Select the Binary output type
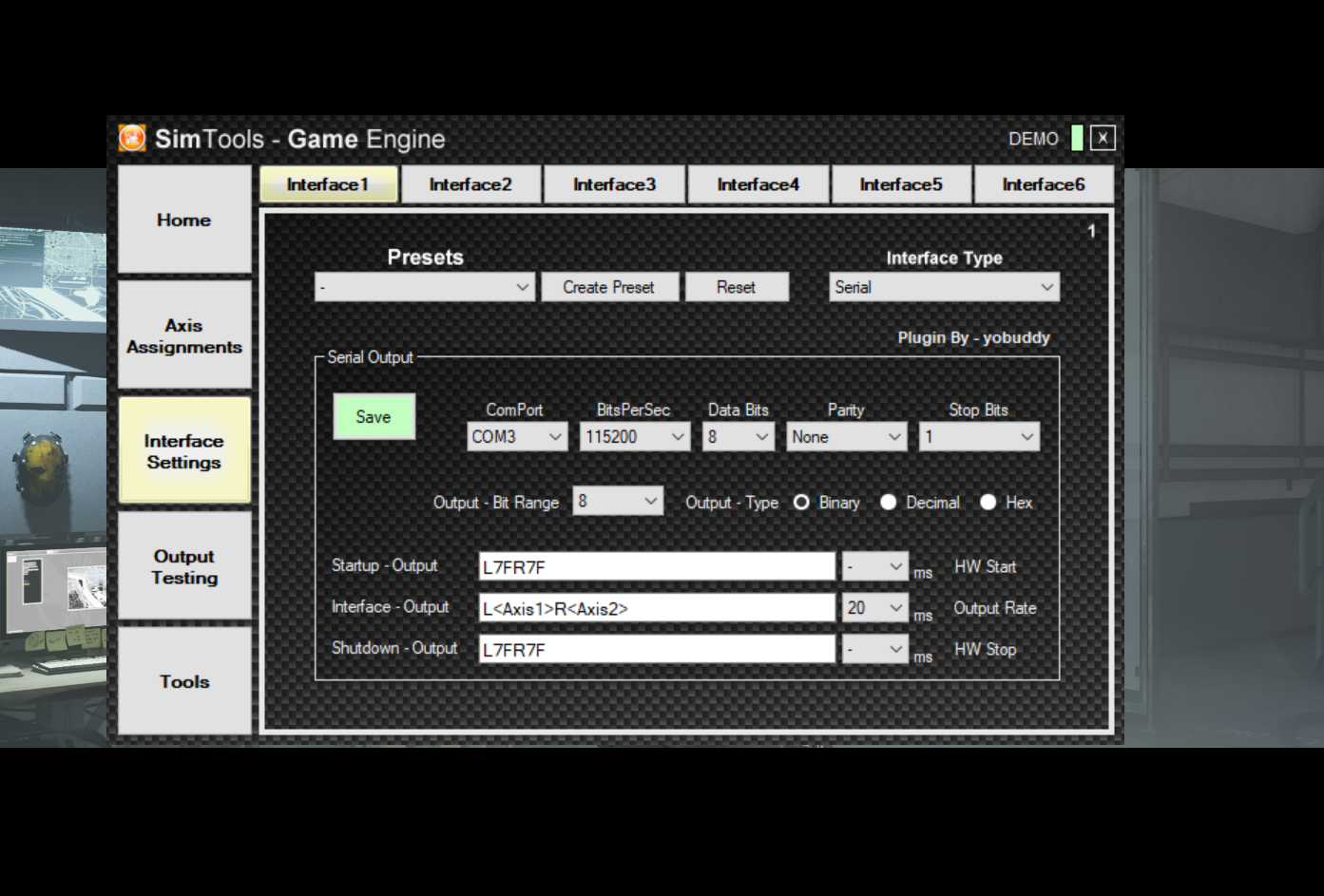The height and width of the screenshot is (896, 1324). coord(802,503)
